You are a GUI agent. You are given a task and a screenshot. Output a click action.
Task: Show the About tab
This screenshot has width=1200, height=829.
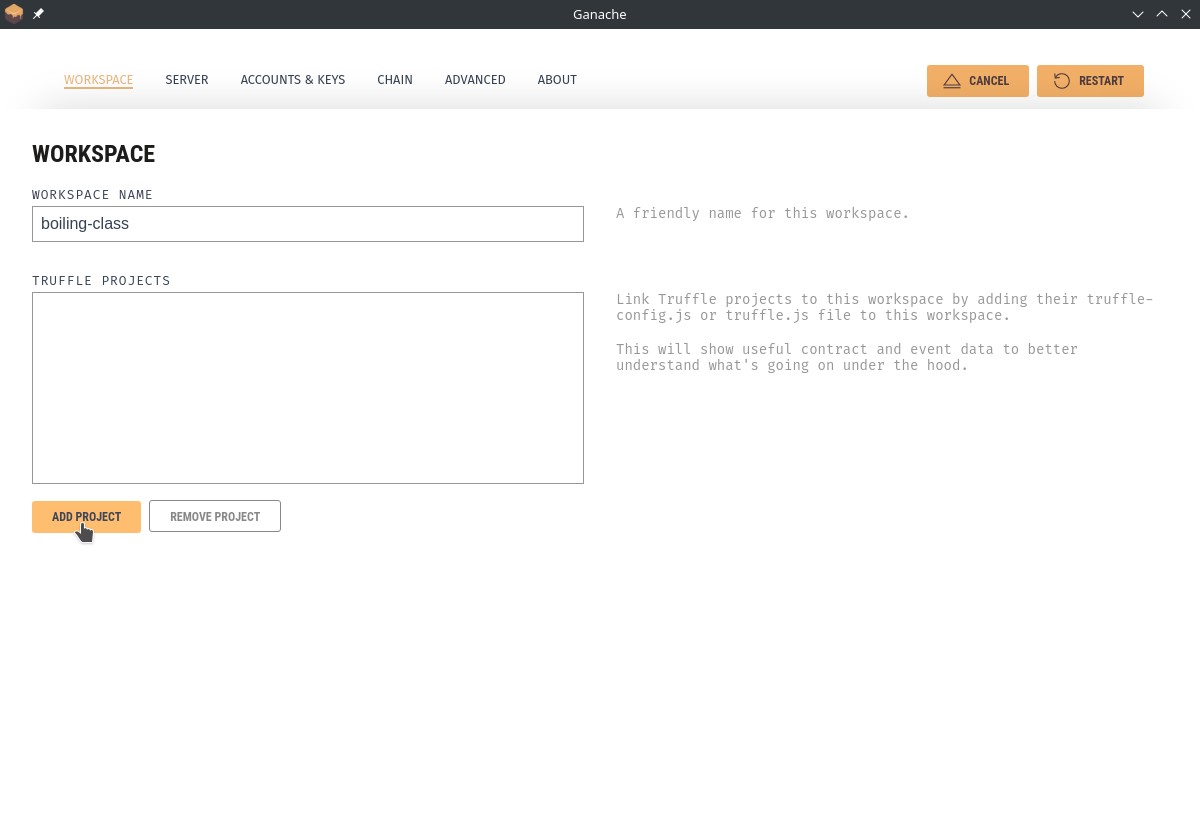click(557, 80)
